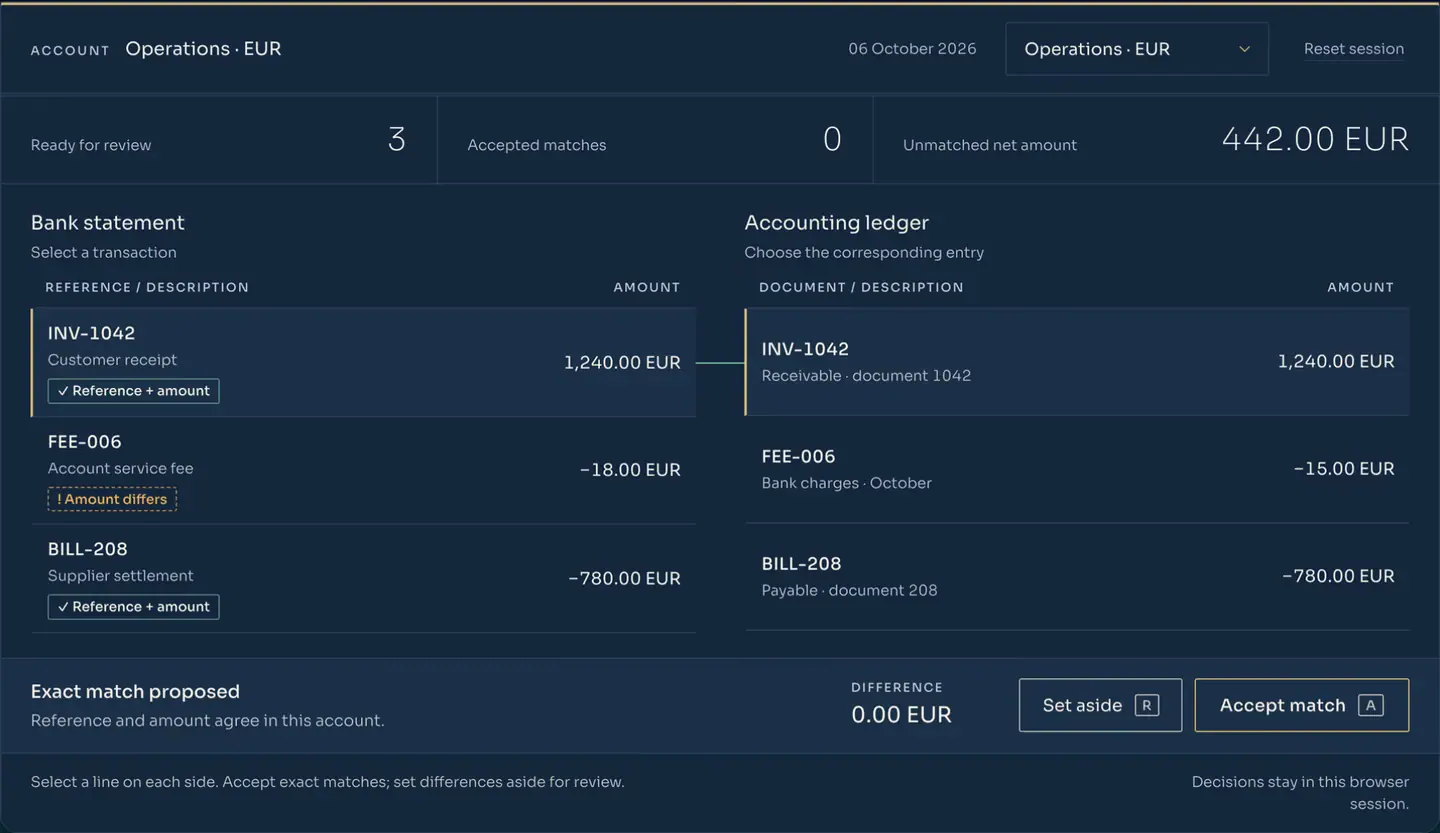Click the Operations · EUR account title
This screenshot has height=833, width=1440.
pyautogui.click(x=203, y=49)
